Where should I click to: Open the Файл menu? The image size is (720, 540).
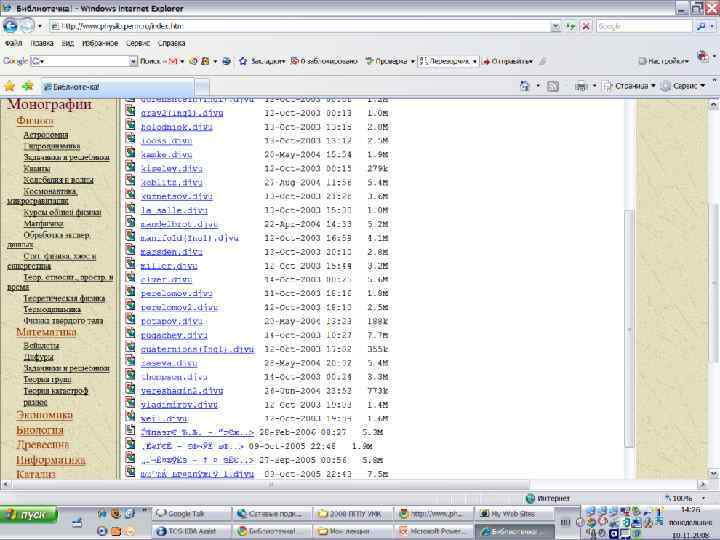(x=13, y=43)
